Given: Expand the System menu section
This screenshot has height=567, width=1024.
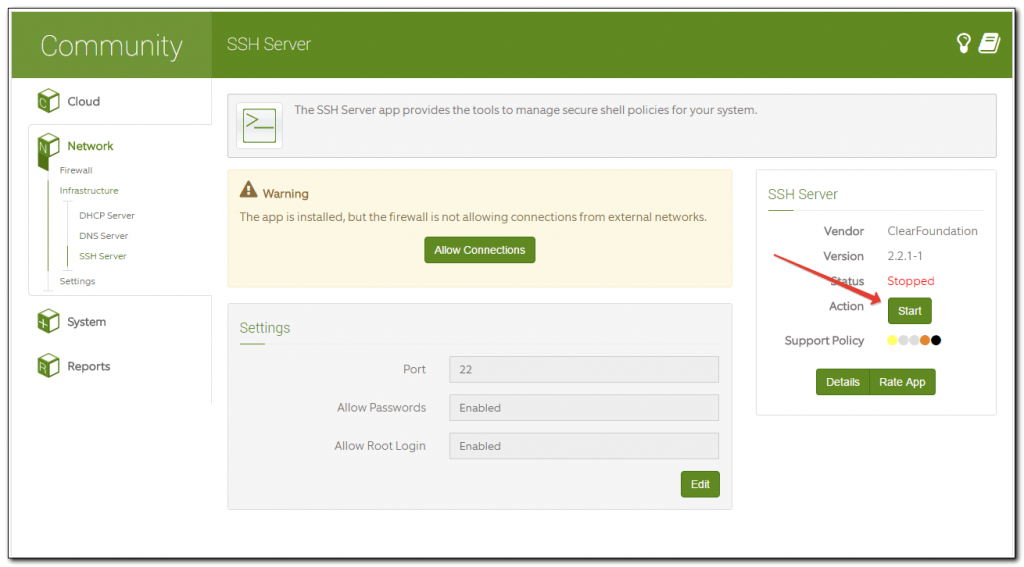Looking at the screenshot, I should (x=87, y=322).
